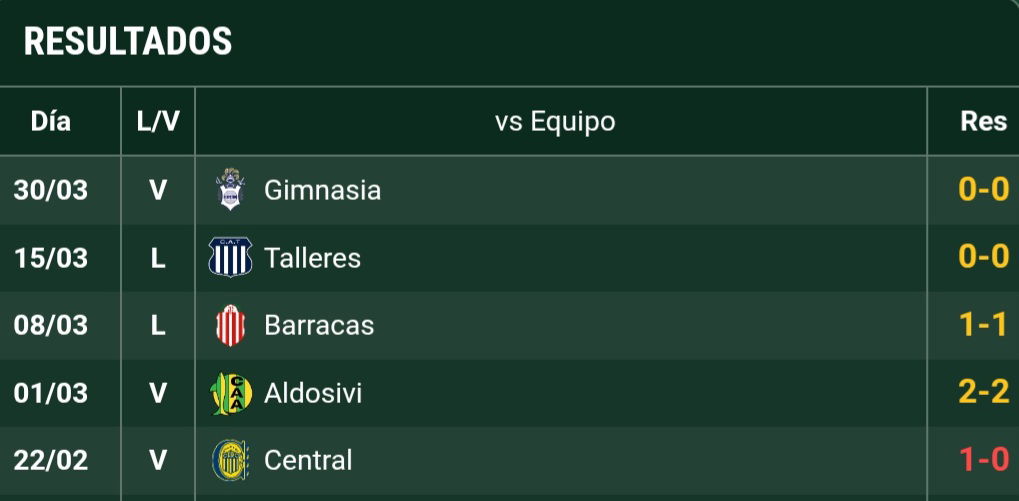
Task: View the red 1-0 result against Central
Action: tap(985, 460)
